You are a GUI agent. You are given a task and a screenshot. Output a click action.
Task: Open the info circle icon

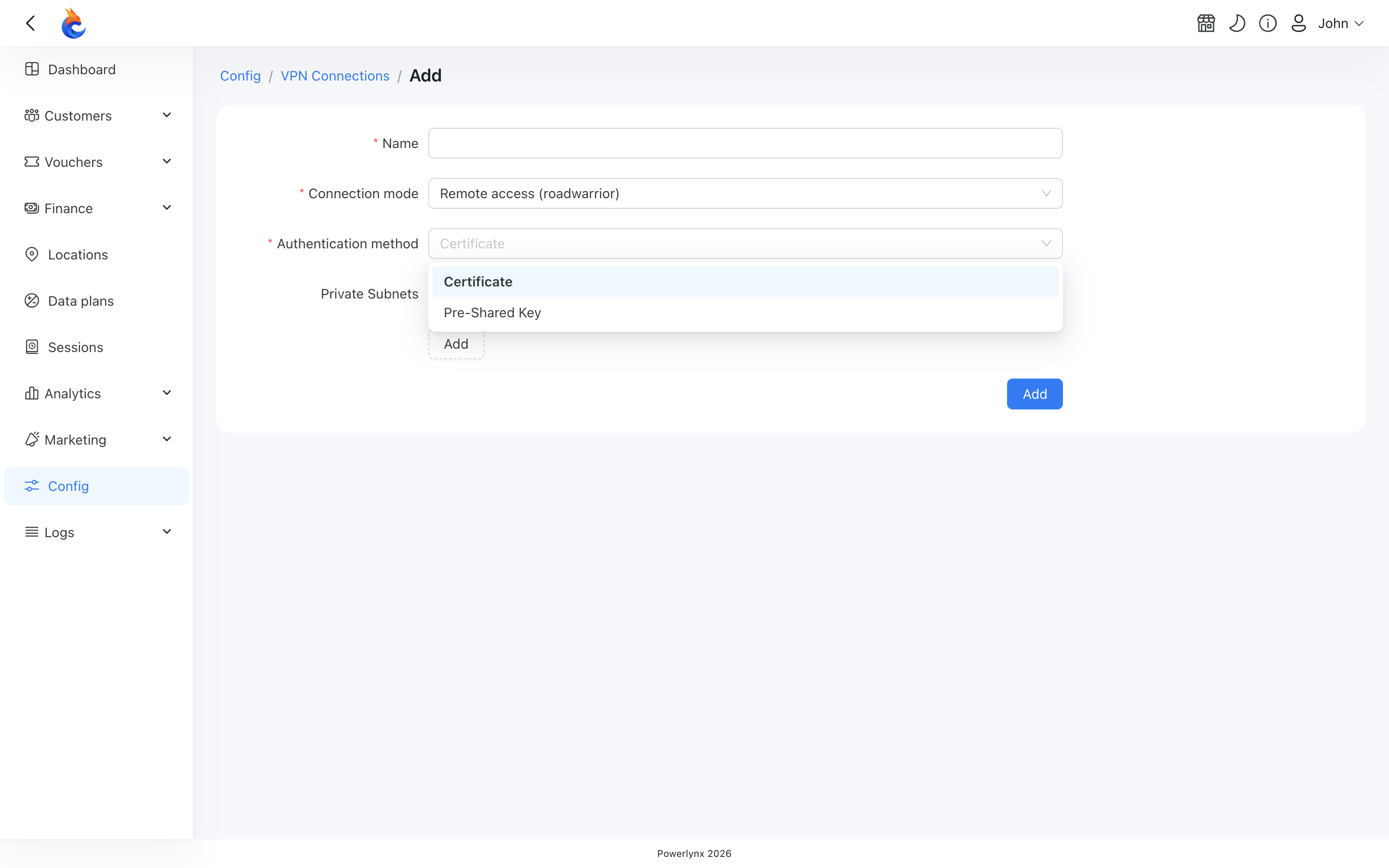[1268, 23]
